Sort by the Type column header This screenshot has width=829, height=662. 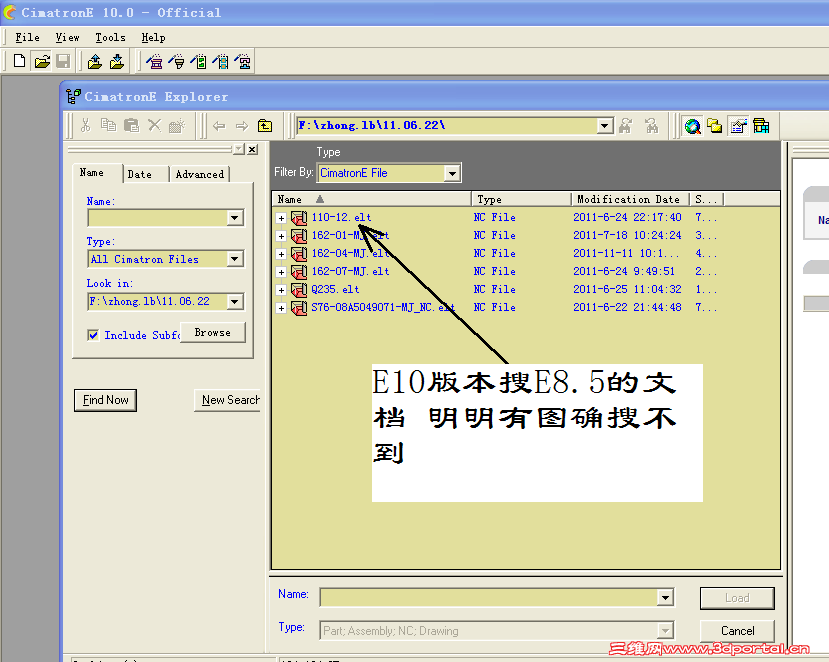521,199
